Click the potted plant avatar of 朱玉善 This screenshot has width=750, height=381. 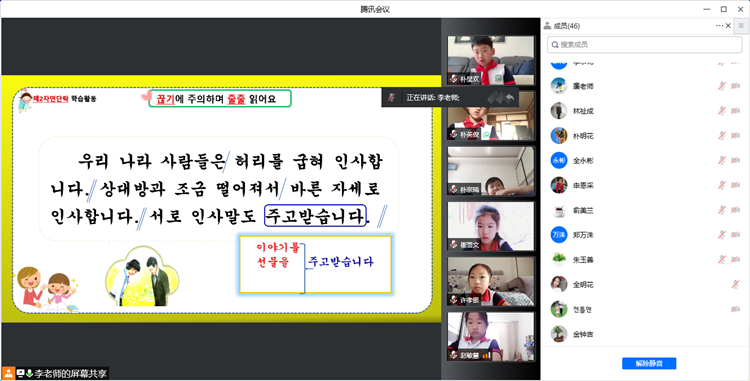pos(559,260)
